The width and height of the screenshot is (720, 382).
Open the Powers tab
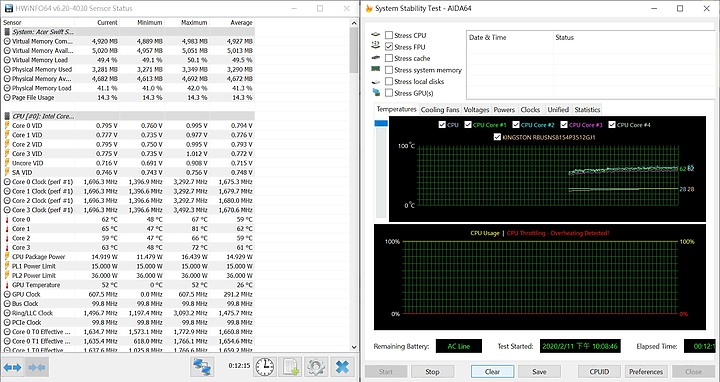click(x=504, y=110)
